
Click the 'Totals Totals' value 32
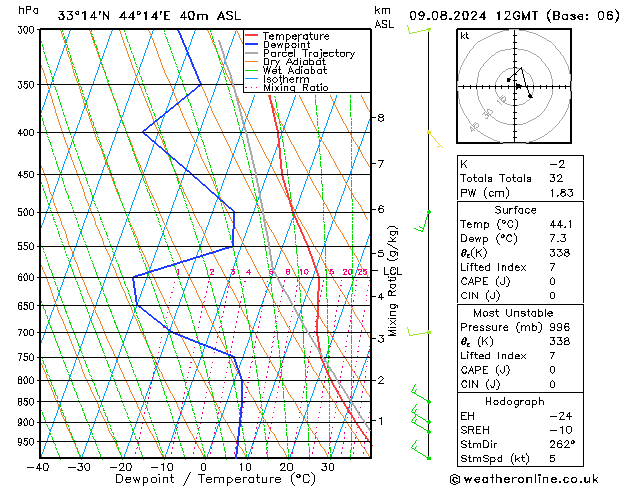click(556, 178)
